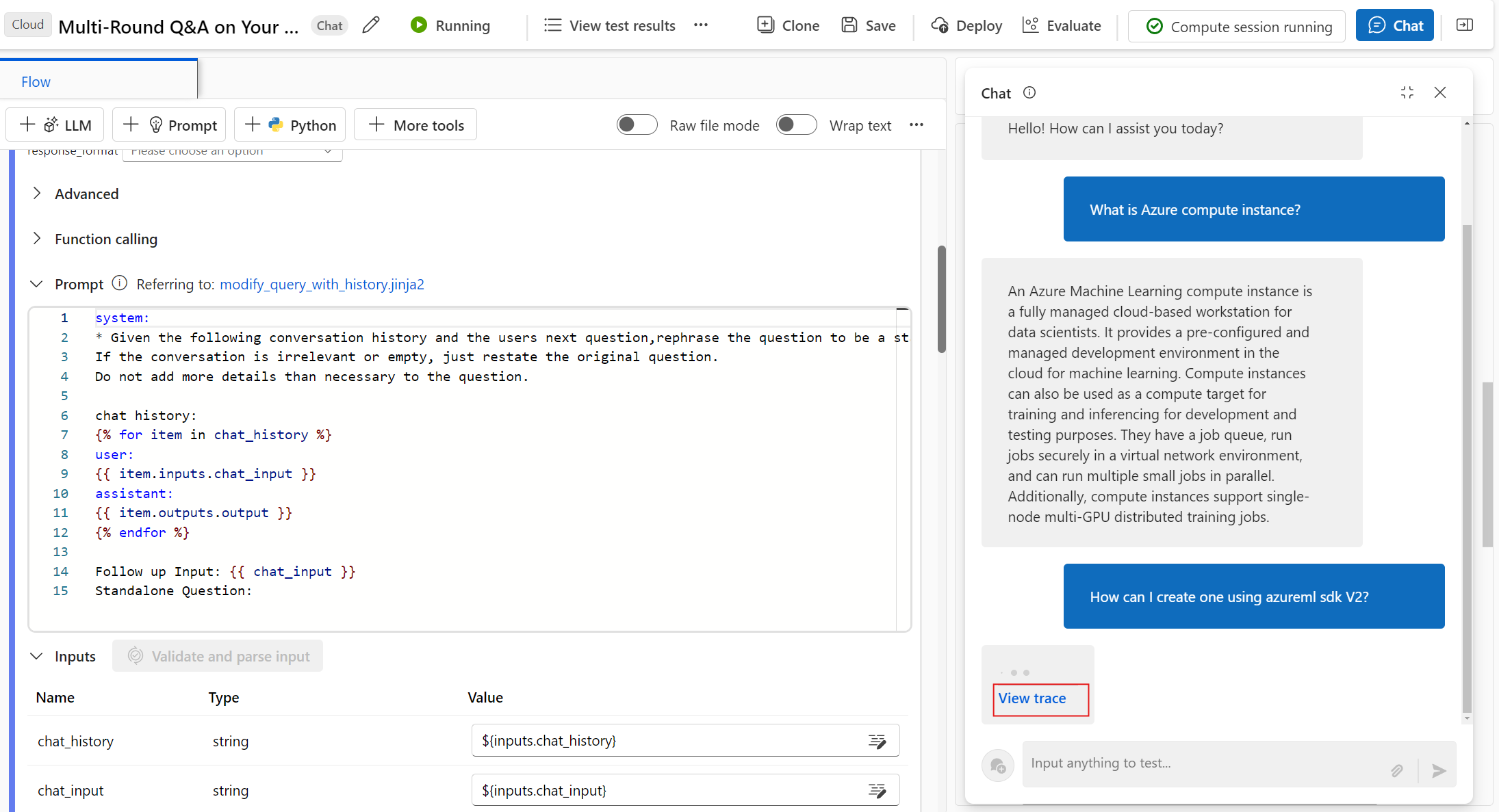1499x812 pixels.
Task: Open View test results menu
Action: coord(609,25)
